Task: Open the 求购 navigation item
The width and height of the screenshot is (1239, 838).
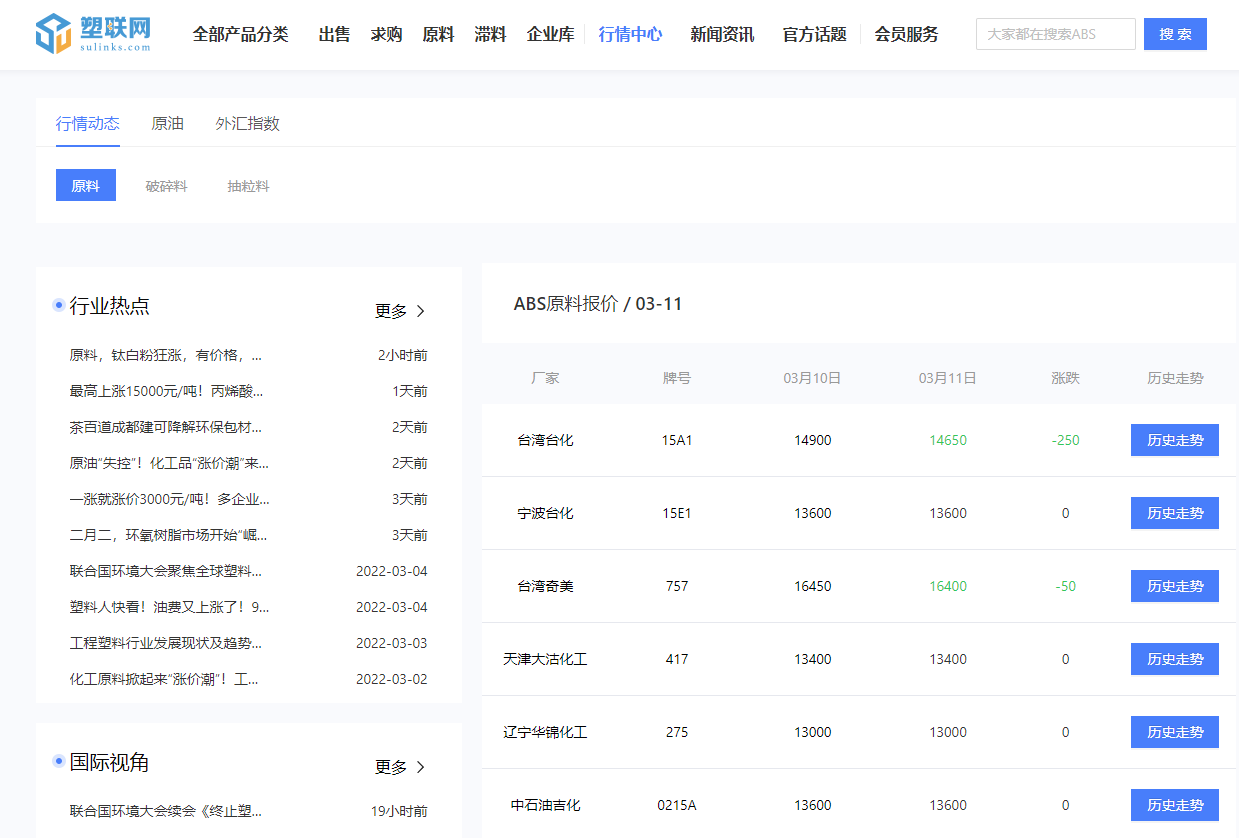Action: tap(386, 34)
